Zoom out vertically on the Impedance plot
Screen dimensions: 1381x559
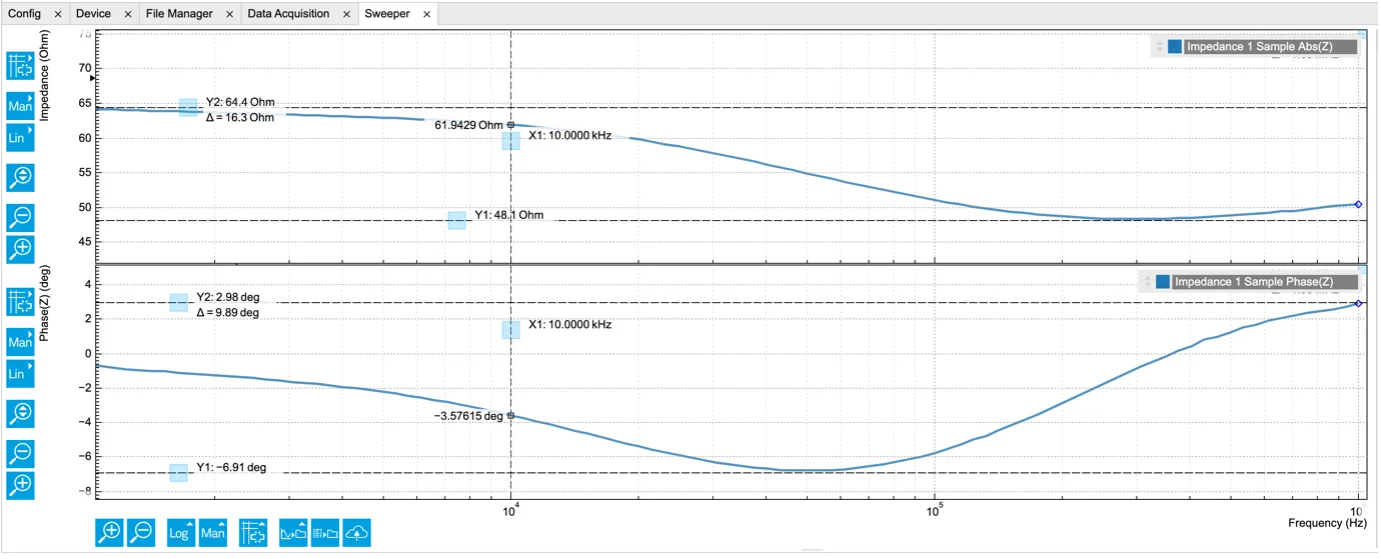tap(20, 216)
